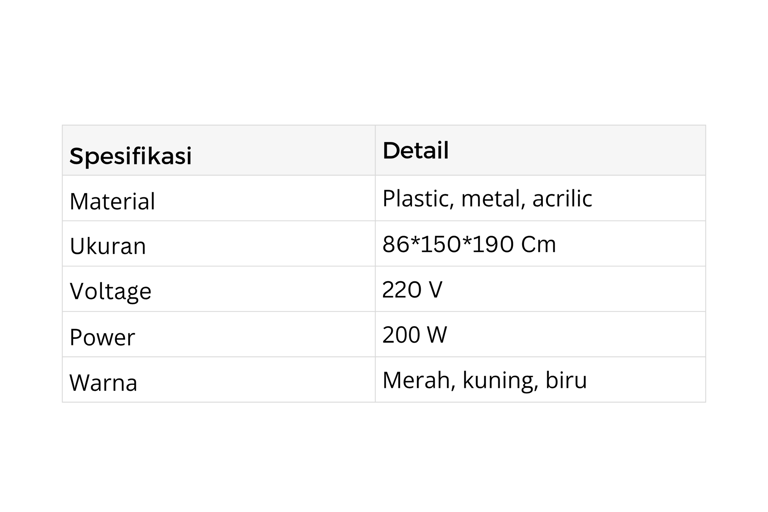The width and height of the screenshot is (768, 512).
Task: Select the Ukuran row label
Action: (x=107, y=246)
